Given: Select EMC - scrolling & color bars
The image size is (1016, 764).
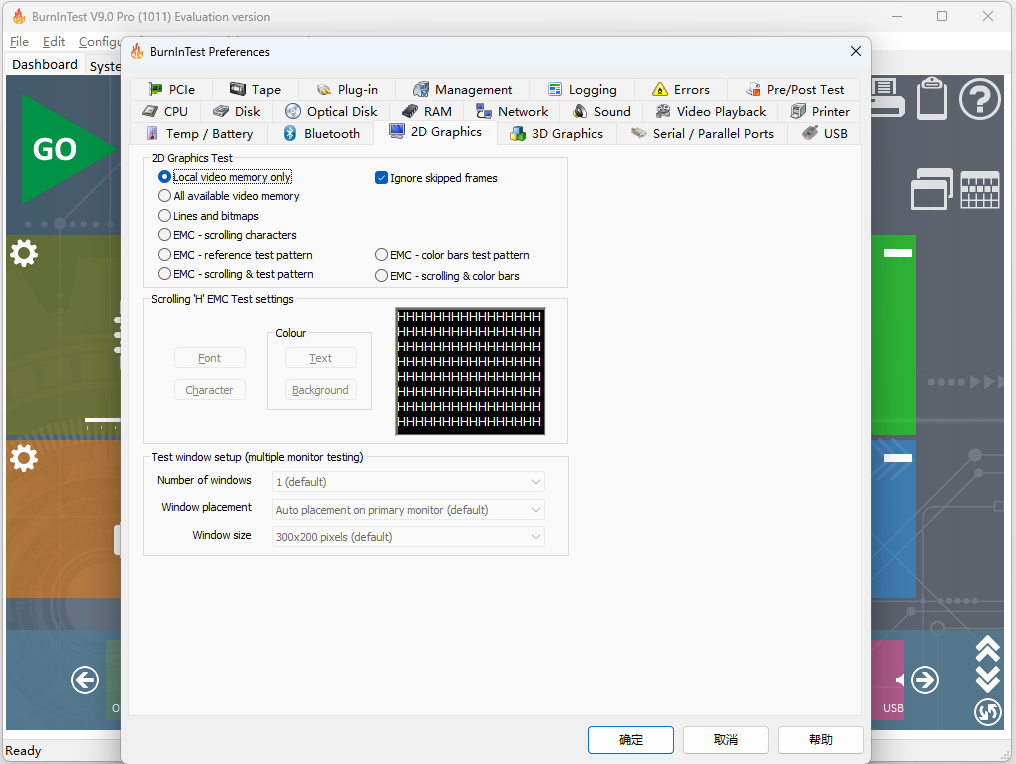Looking at the screenshot, I should [x=447, y=275].
